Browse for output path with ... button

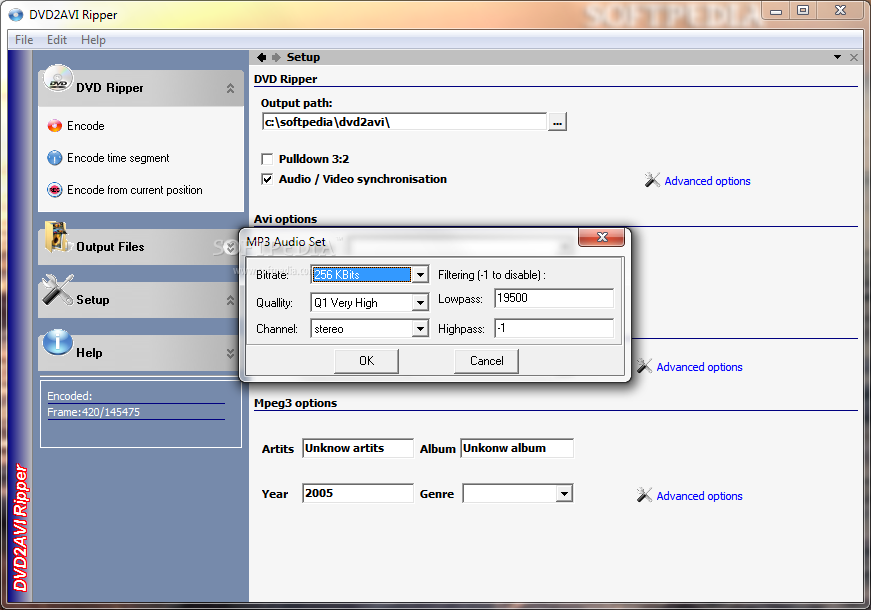557,122
